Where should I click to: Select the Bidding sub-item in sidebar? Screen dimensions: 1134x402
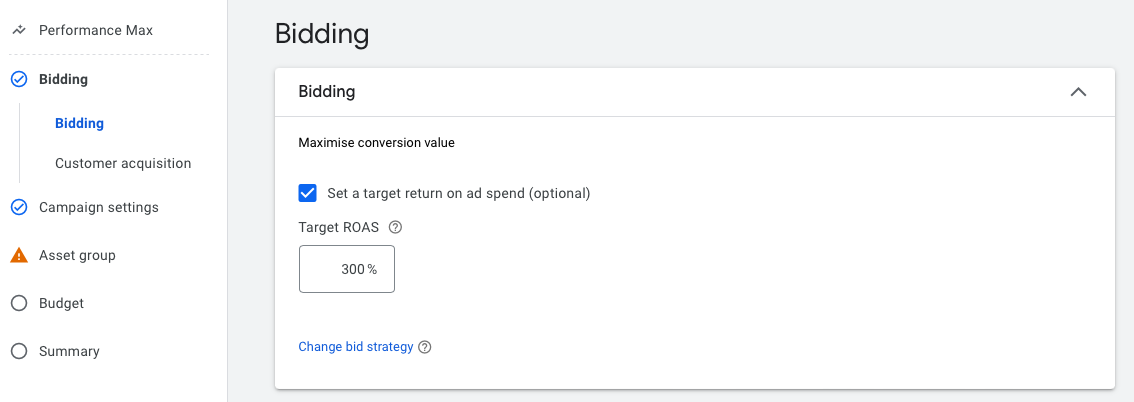coord(80,124)
